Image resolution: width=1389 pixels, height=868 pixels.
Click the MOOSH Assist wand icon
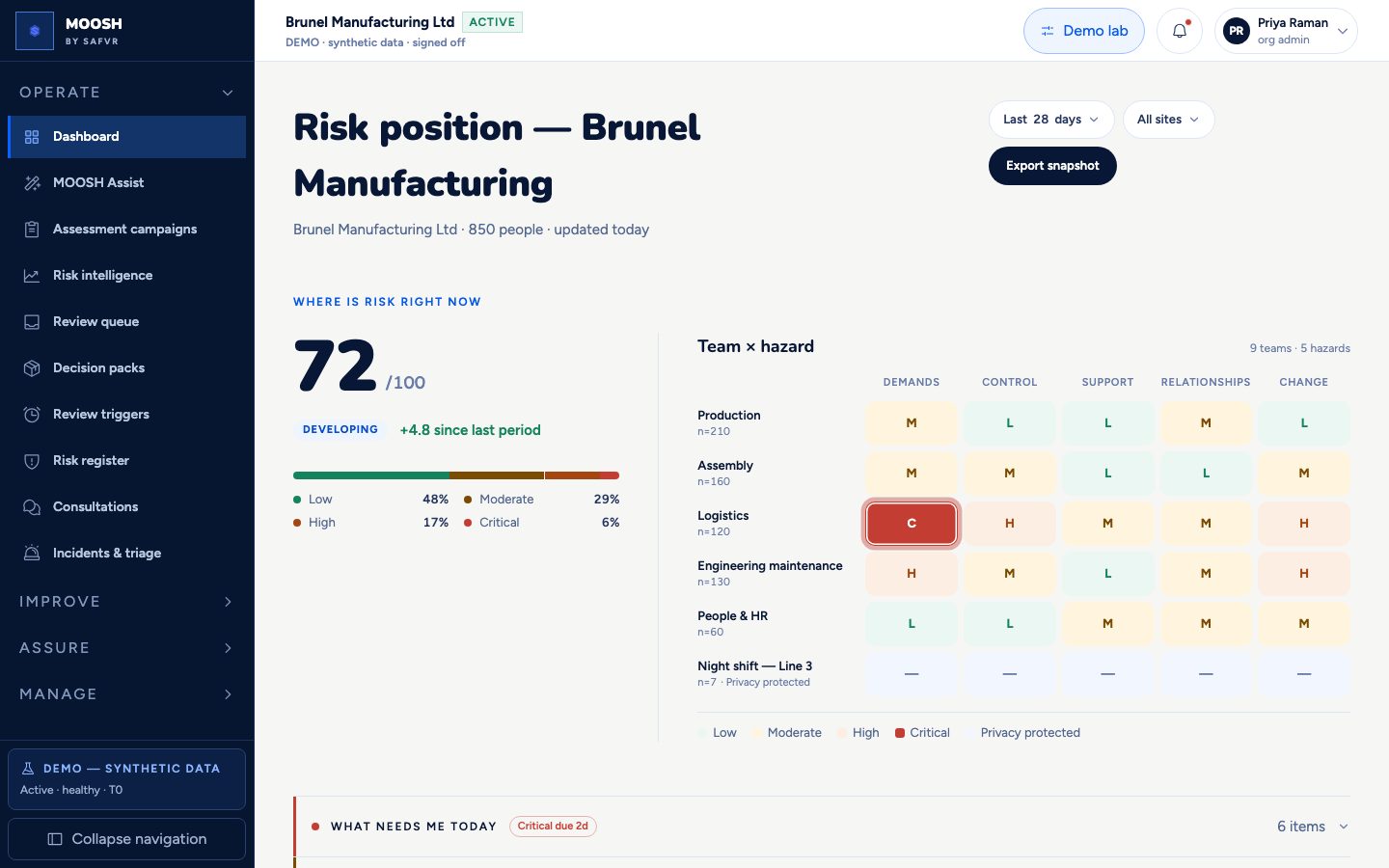click(x=32, y=183)
